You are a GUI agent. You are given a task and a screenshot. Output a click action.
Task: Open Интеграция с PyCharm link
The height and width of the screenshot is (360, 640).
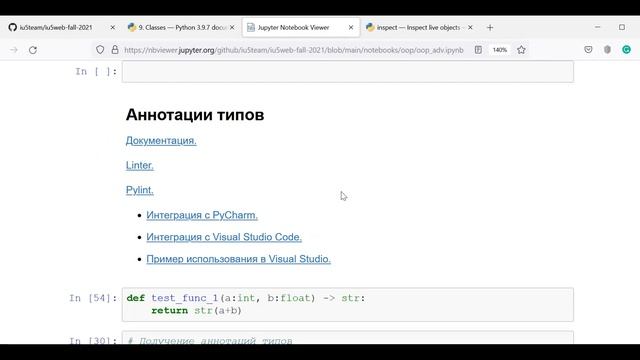coord(202,215)
